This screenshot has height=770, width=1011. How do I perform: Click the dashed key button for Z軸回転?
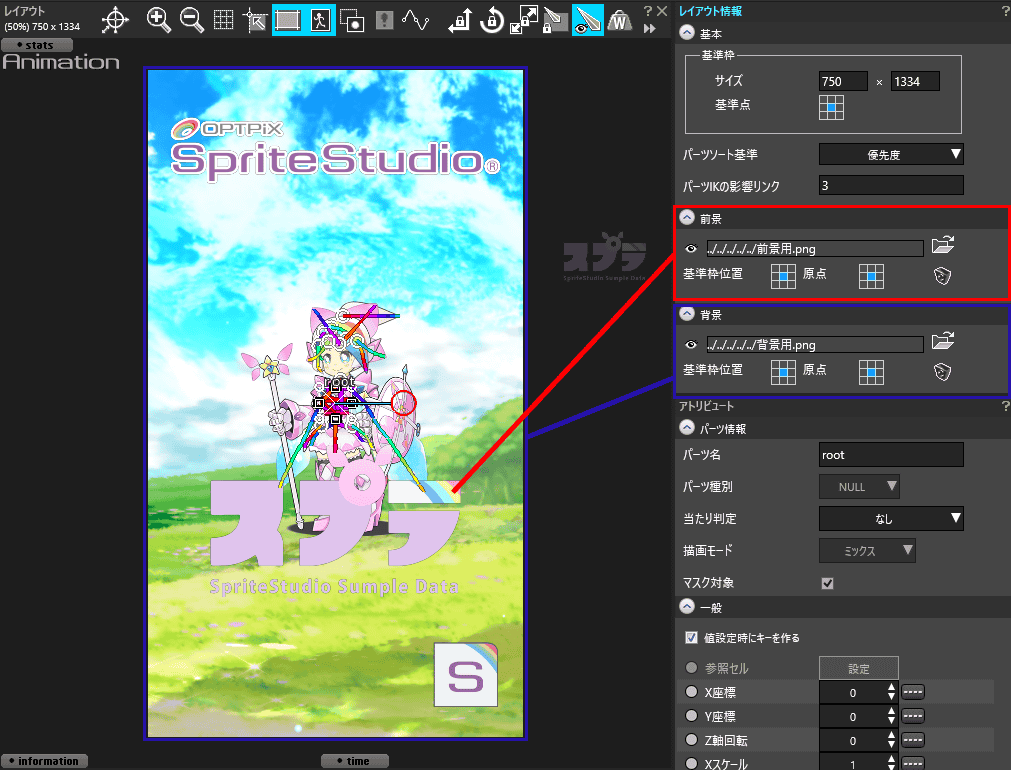click(912, 740)
